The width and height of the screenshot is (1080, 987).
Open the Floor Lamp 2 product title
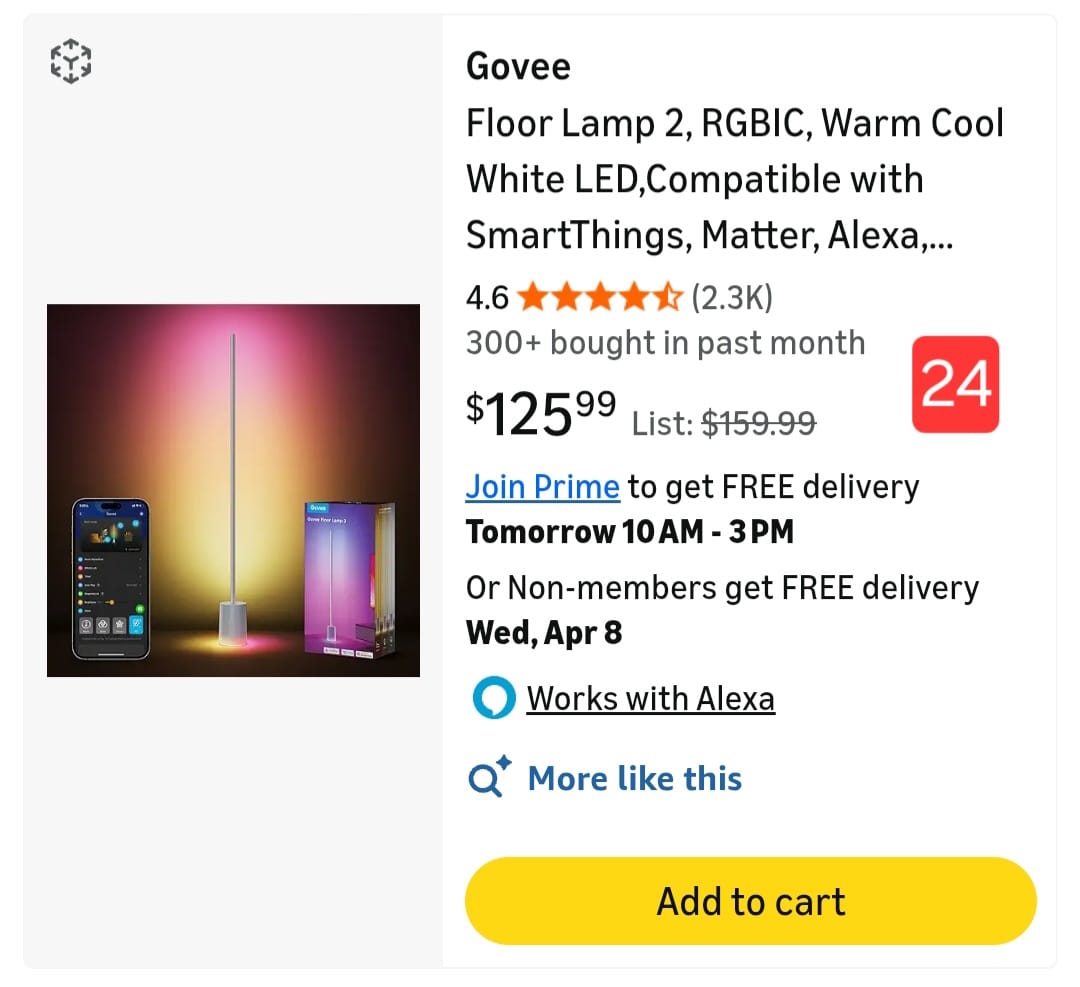coord(734,180)
